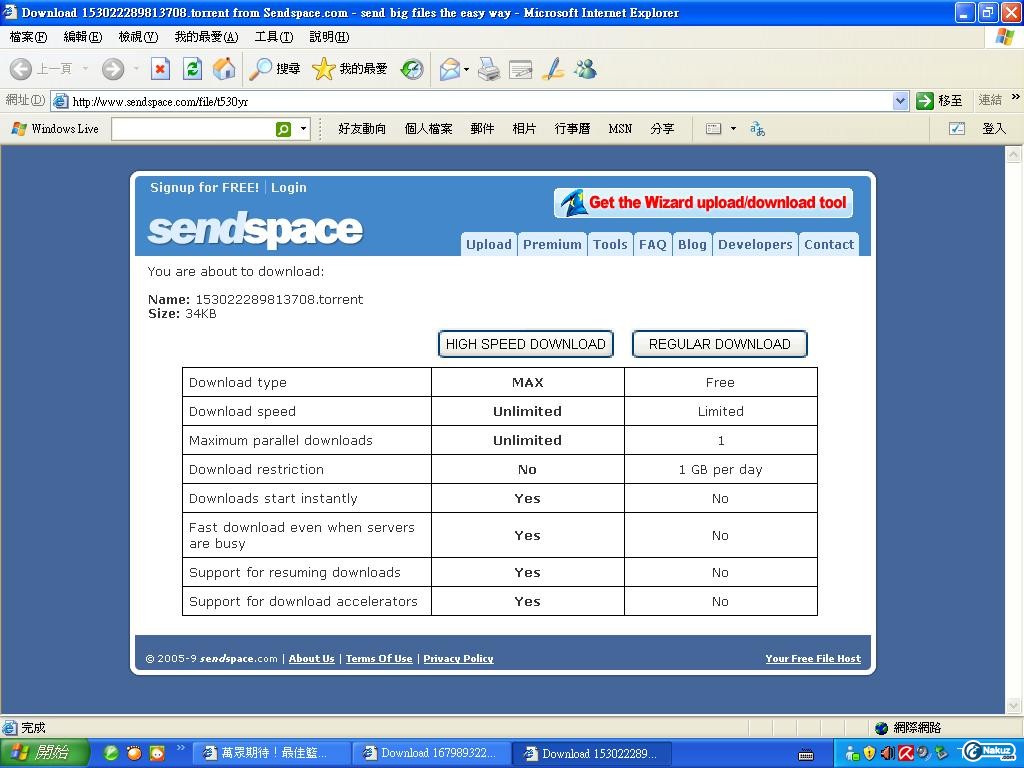The width and height of the screenshot is (1024, 768).
Task: Open Favorites star button
Action: [x=349, y=69]
